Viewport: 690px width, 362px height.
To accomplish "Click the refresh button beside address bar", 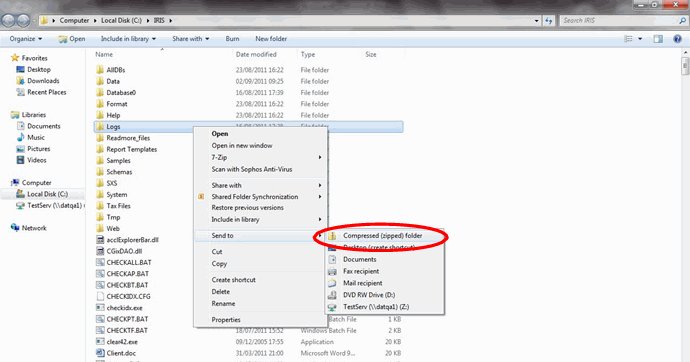I will [x=548, y=20].
